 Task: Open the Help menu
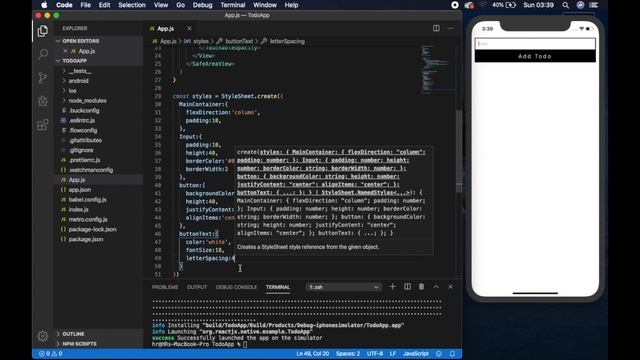tap(291, 5)
